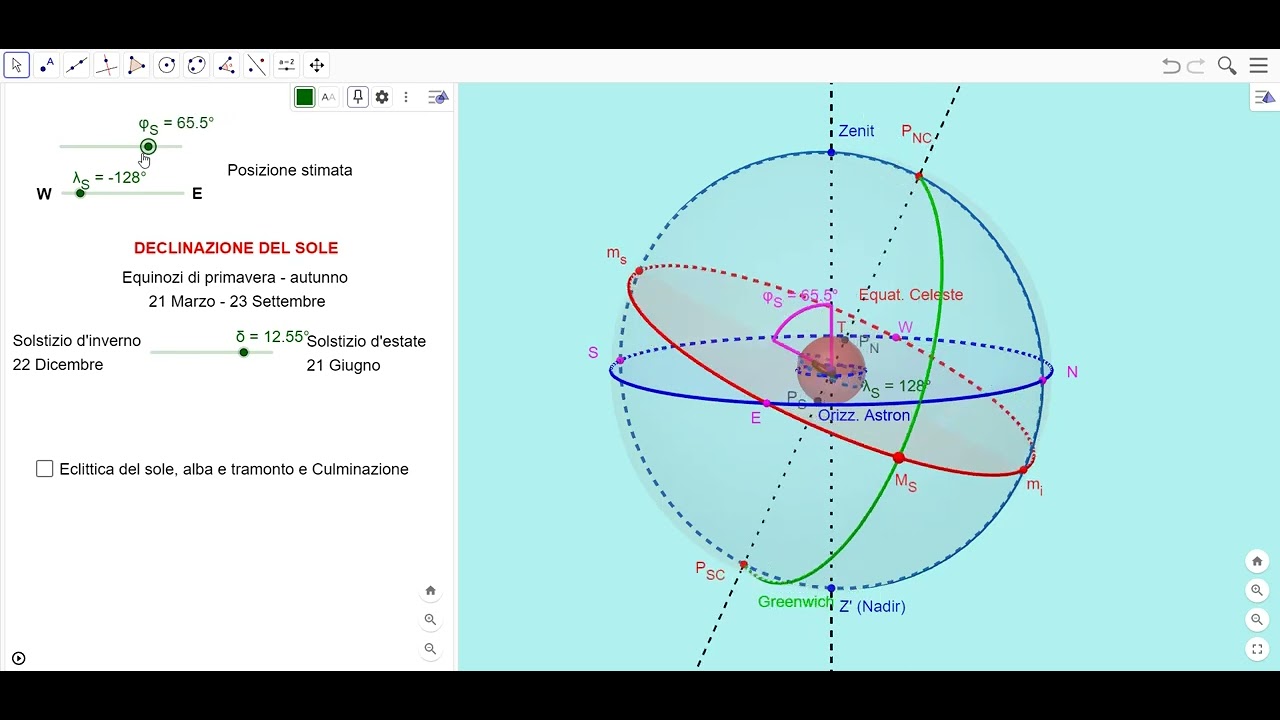Select the Move arrow tool
Viewport: 1280px width, 720px height.
[16, 65]
